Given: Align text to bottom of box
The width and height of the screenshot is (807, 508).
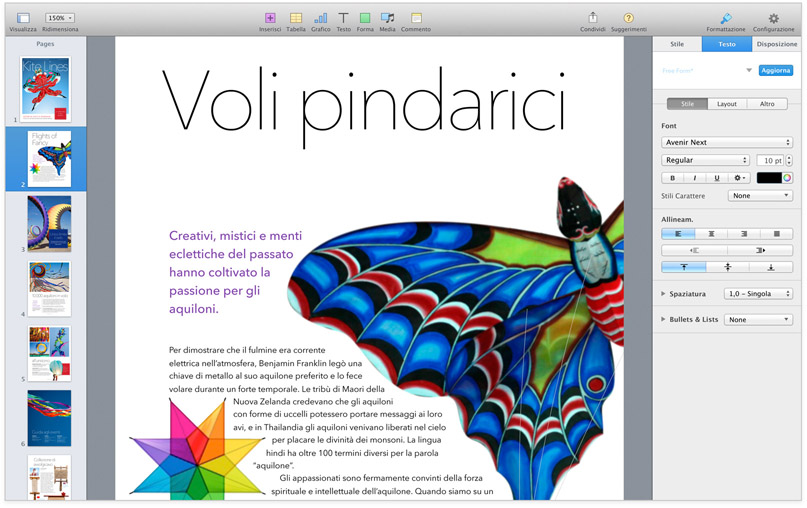Looking at the screenshot, I should point(771,267).
